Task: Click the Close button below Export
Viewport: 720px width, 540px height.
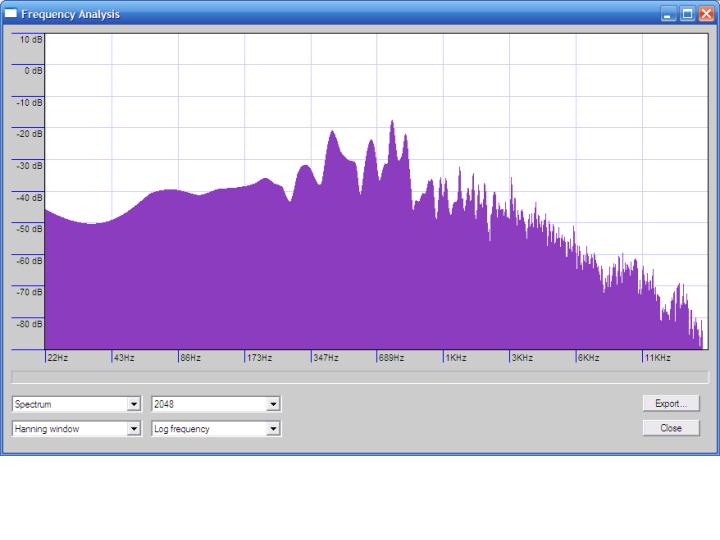Action: point(671,428)
